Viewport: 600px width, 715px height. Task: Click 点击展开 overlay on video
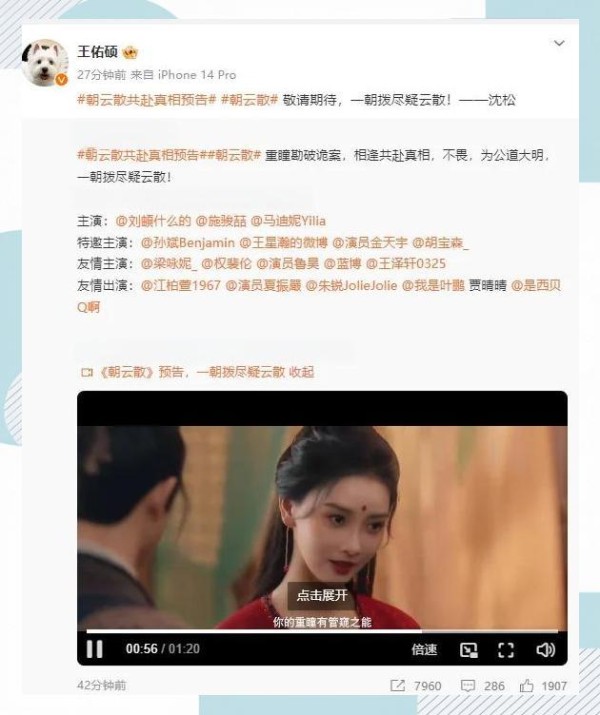pyautogui.click(x=322, y=596)
